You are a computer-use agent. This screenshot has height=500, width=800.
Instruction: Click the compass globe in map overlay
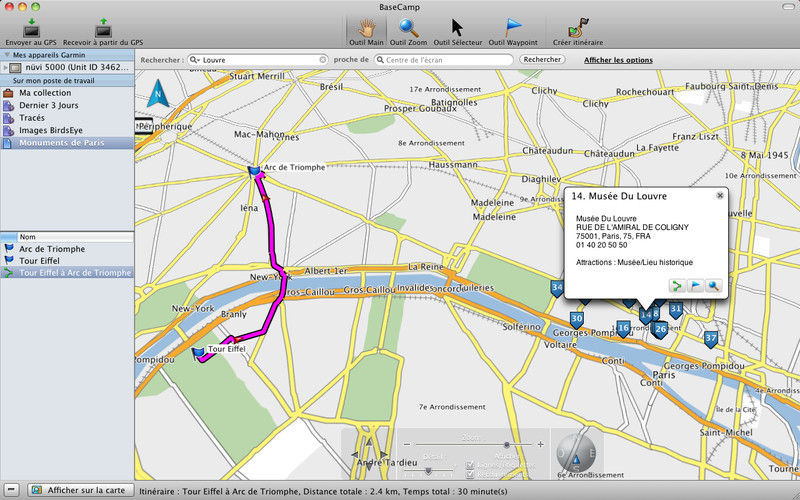(x=576, y=453)
